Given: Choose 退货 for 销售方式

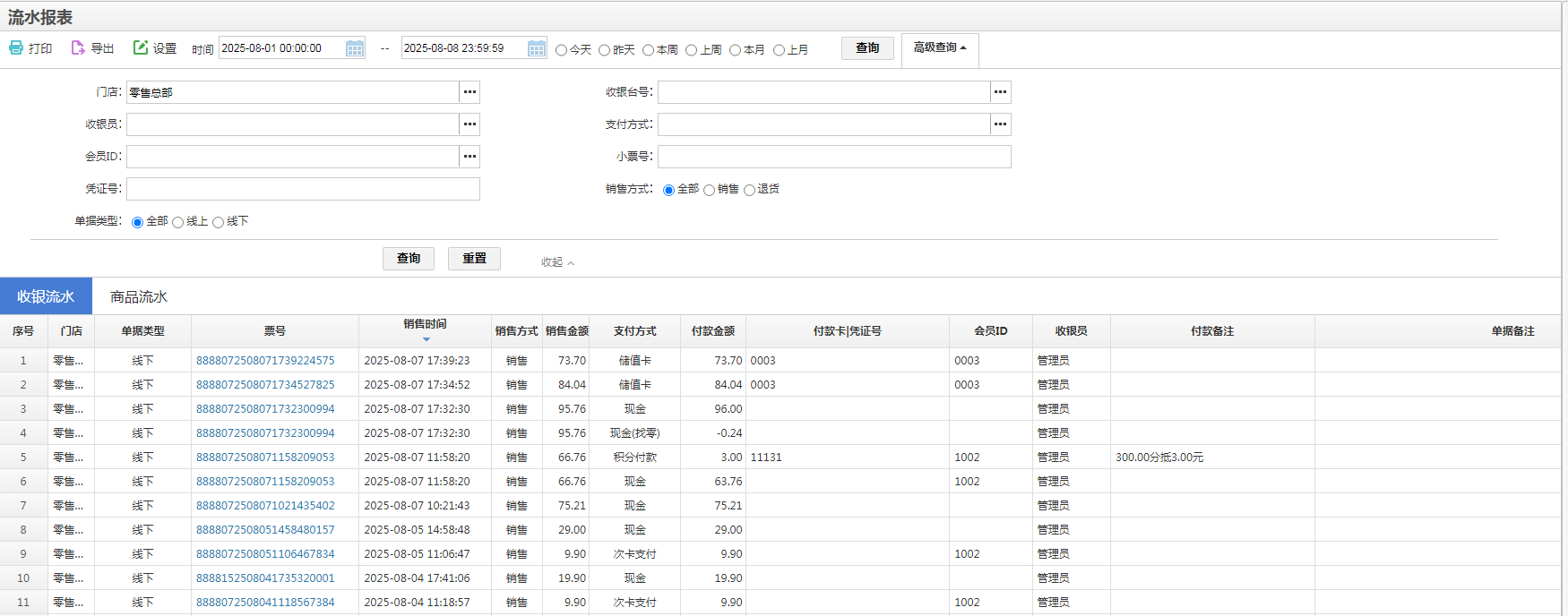Looking at the screenshot, I should tap(750, 190).
